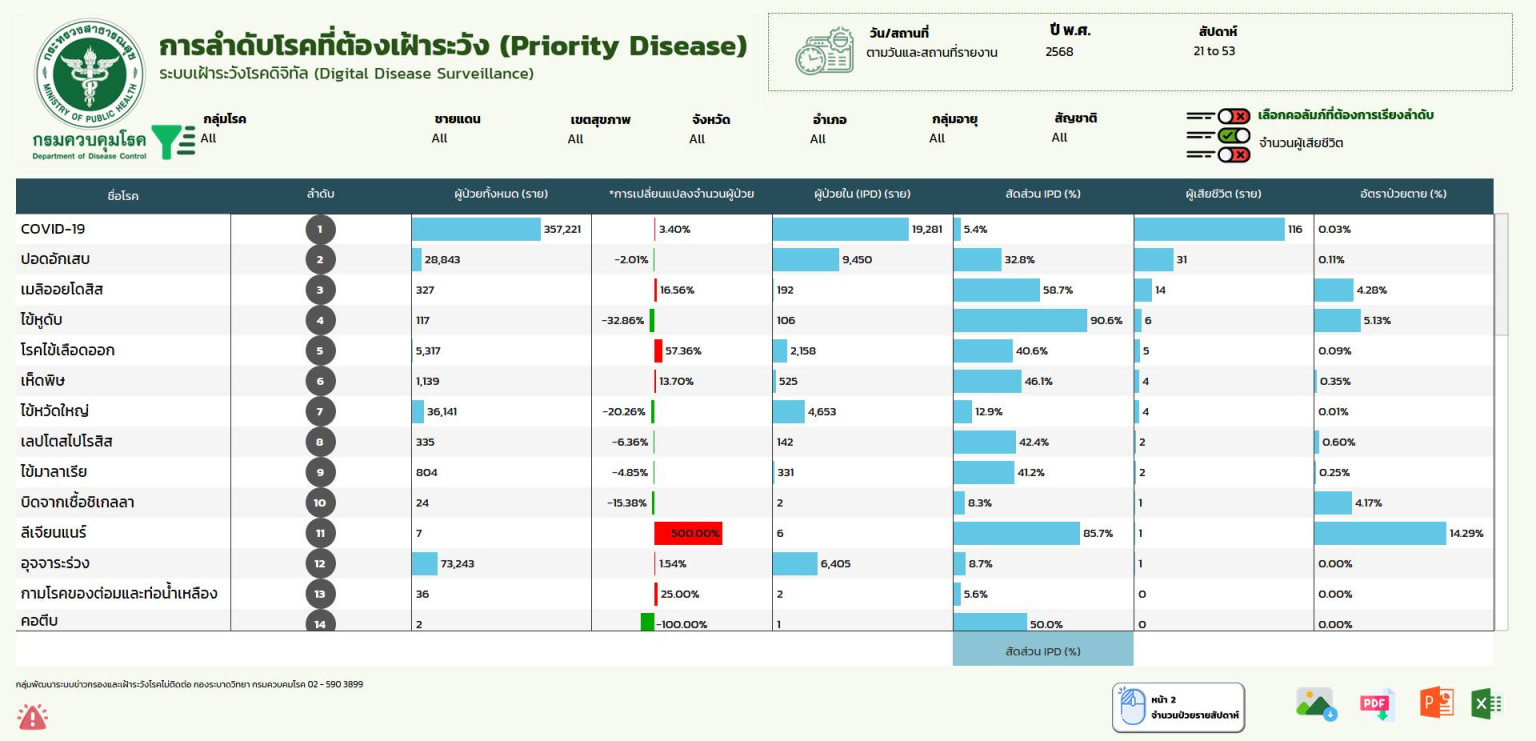
Task: Click the calendar clock icon beside วัน/สถานที่
Action: click(824, 51)
